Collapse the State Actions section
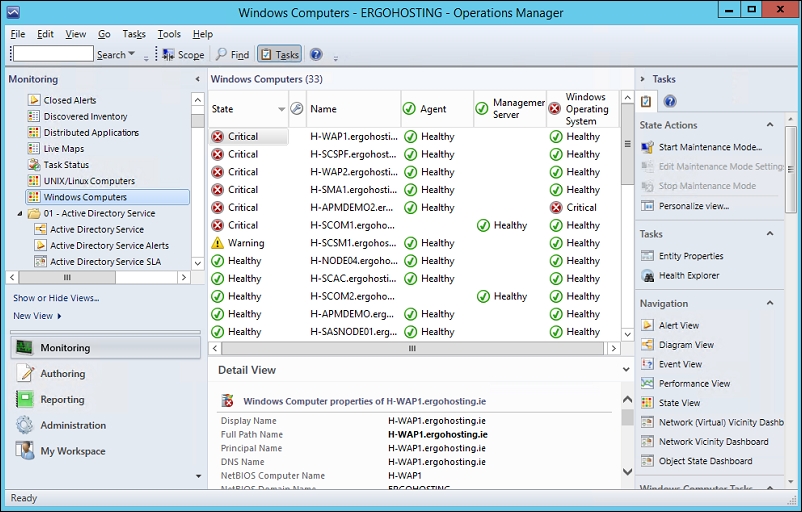This screenshot has width=802, height=512. 770,125
